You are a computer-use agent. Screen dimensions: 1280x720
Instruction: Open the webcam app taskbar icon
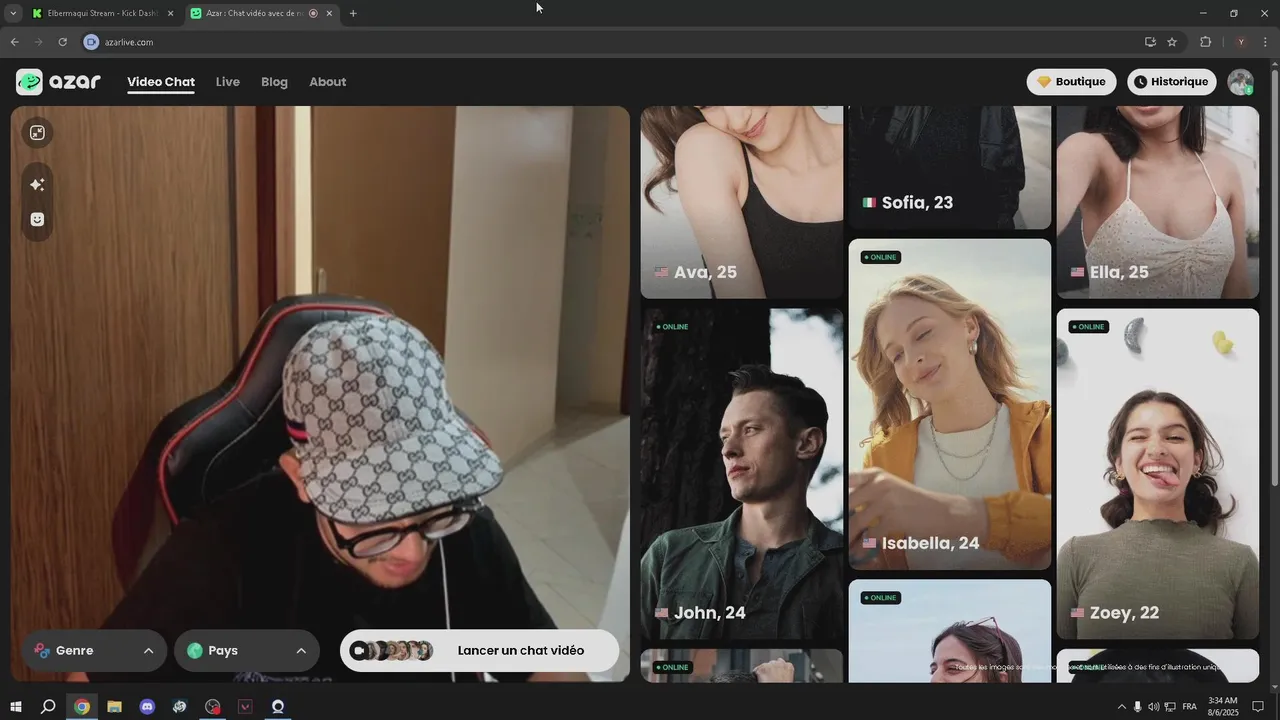click(278, 707)
